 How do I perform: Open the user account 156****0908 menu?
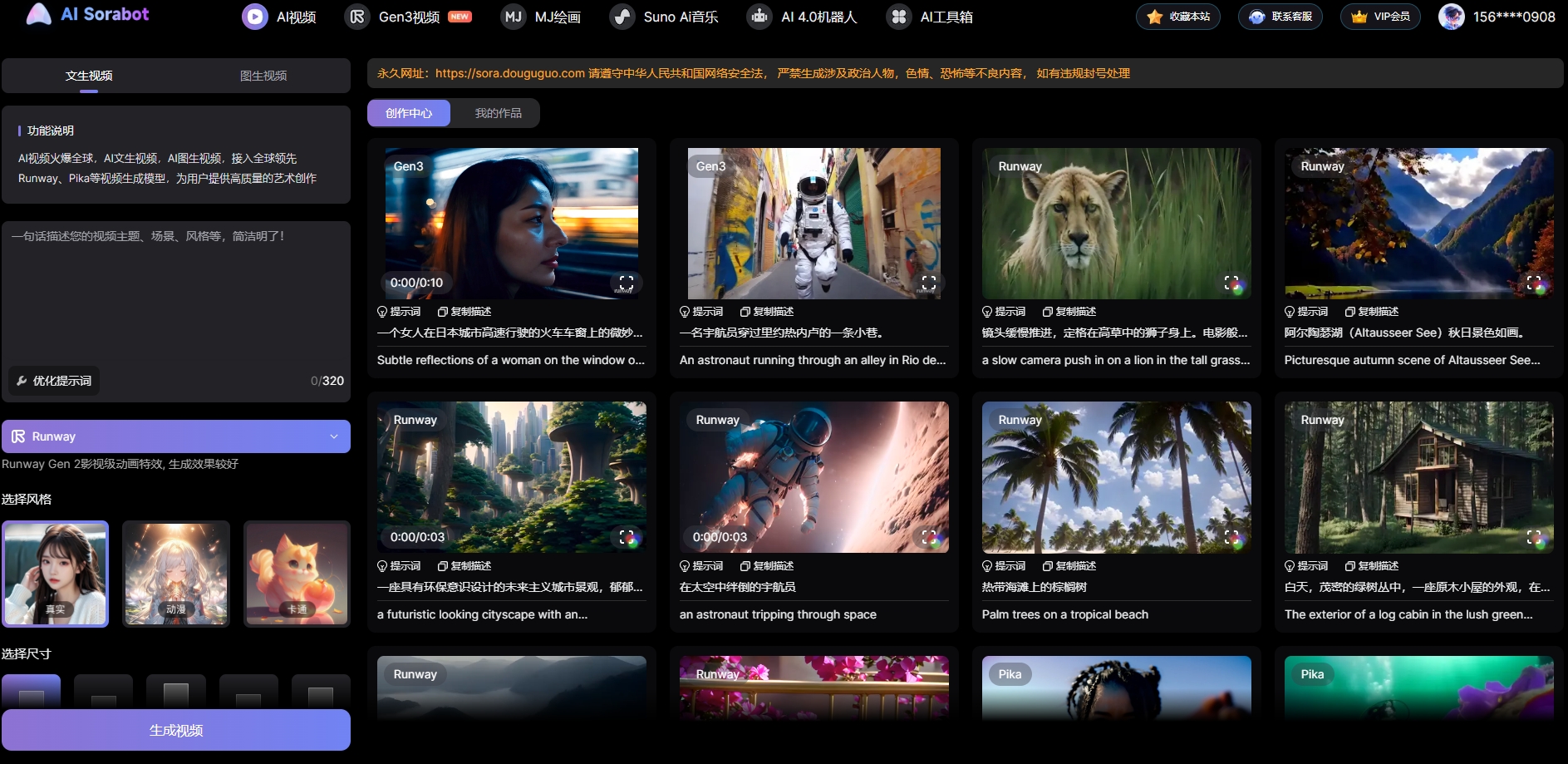tap(1497, 17)
